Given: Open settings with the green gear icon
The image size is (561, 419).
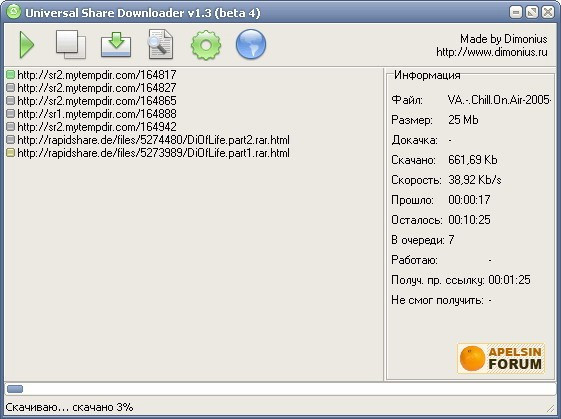Looking at the screenshot, I should [206, 45].
